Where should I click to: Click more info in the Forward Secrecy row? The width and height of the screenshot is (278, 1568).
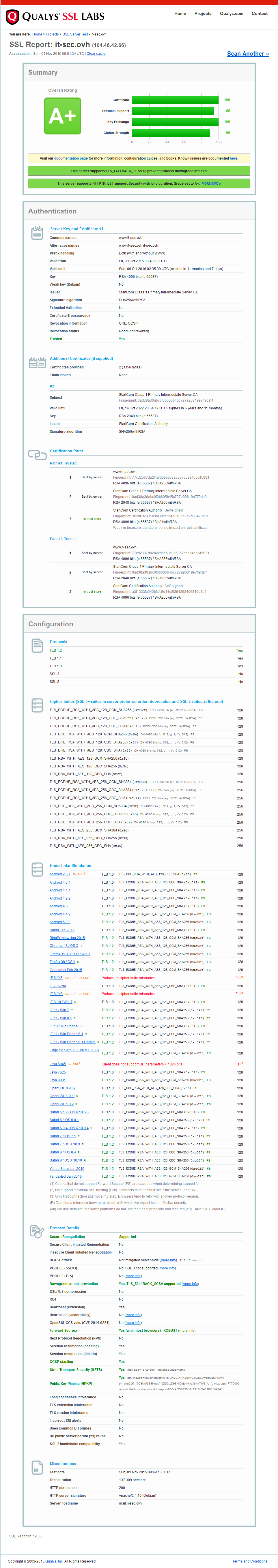pos(187,1331)
